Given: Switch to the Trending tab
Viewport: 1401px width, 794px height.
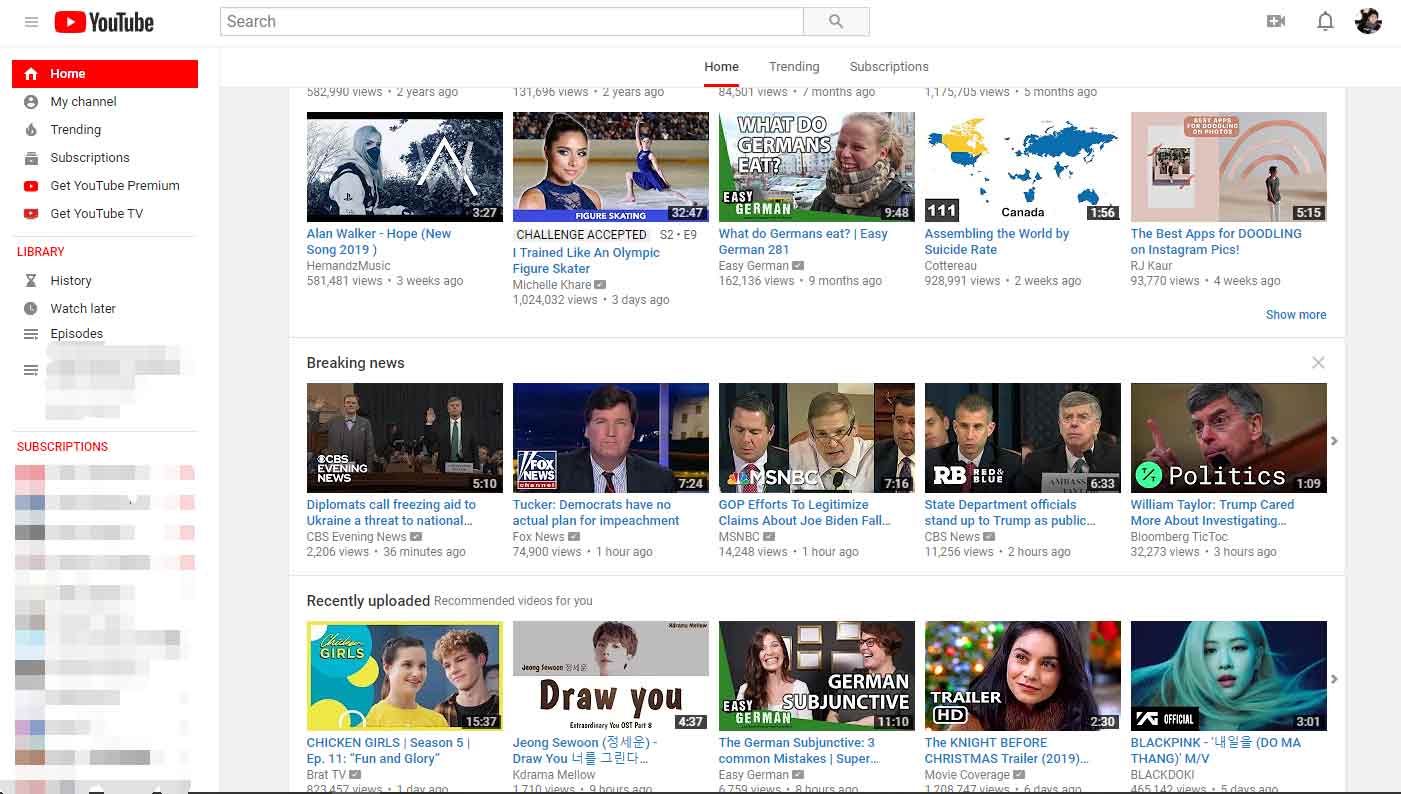Looking at the screenshot, I should coord(793,66).
